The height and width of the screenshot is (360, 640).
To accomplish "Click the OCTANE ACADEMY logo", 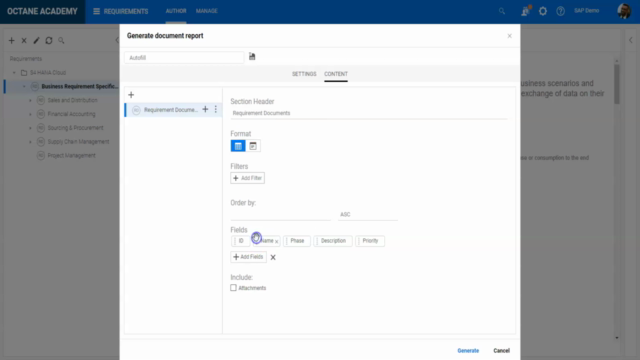I will (x=42, y=11).
